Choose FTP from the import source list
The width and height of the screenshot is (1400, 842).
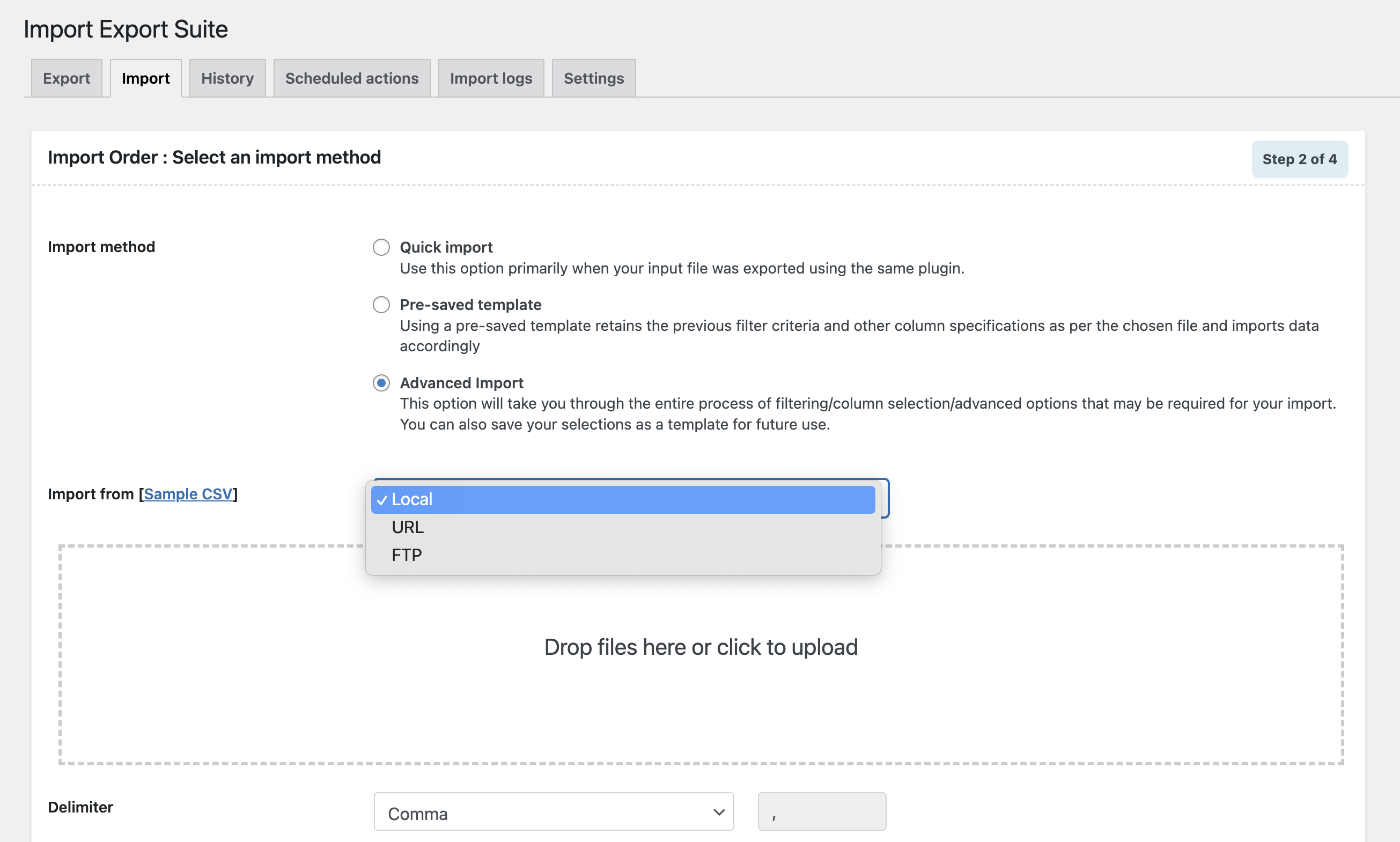coord(407,555)
